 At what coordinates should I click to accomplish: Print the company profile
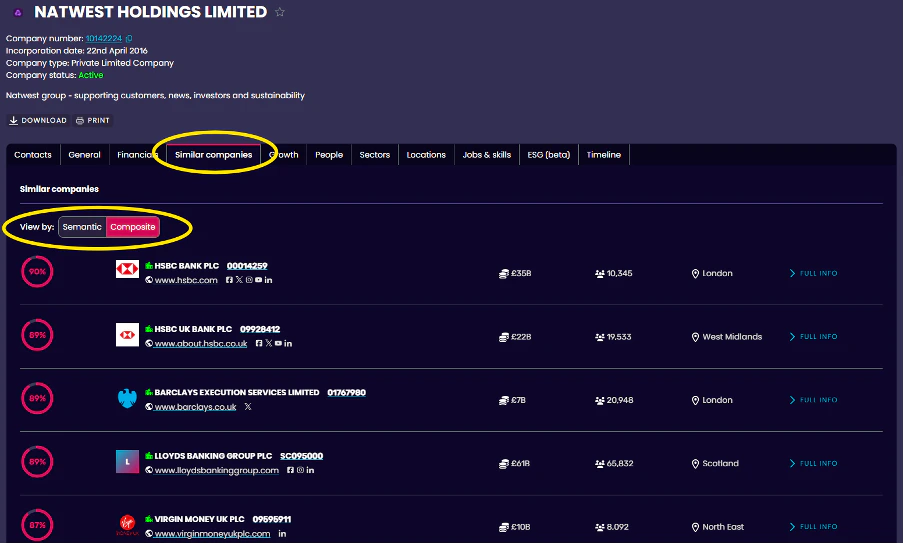(93, 120)
